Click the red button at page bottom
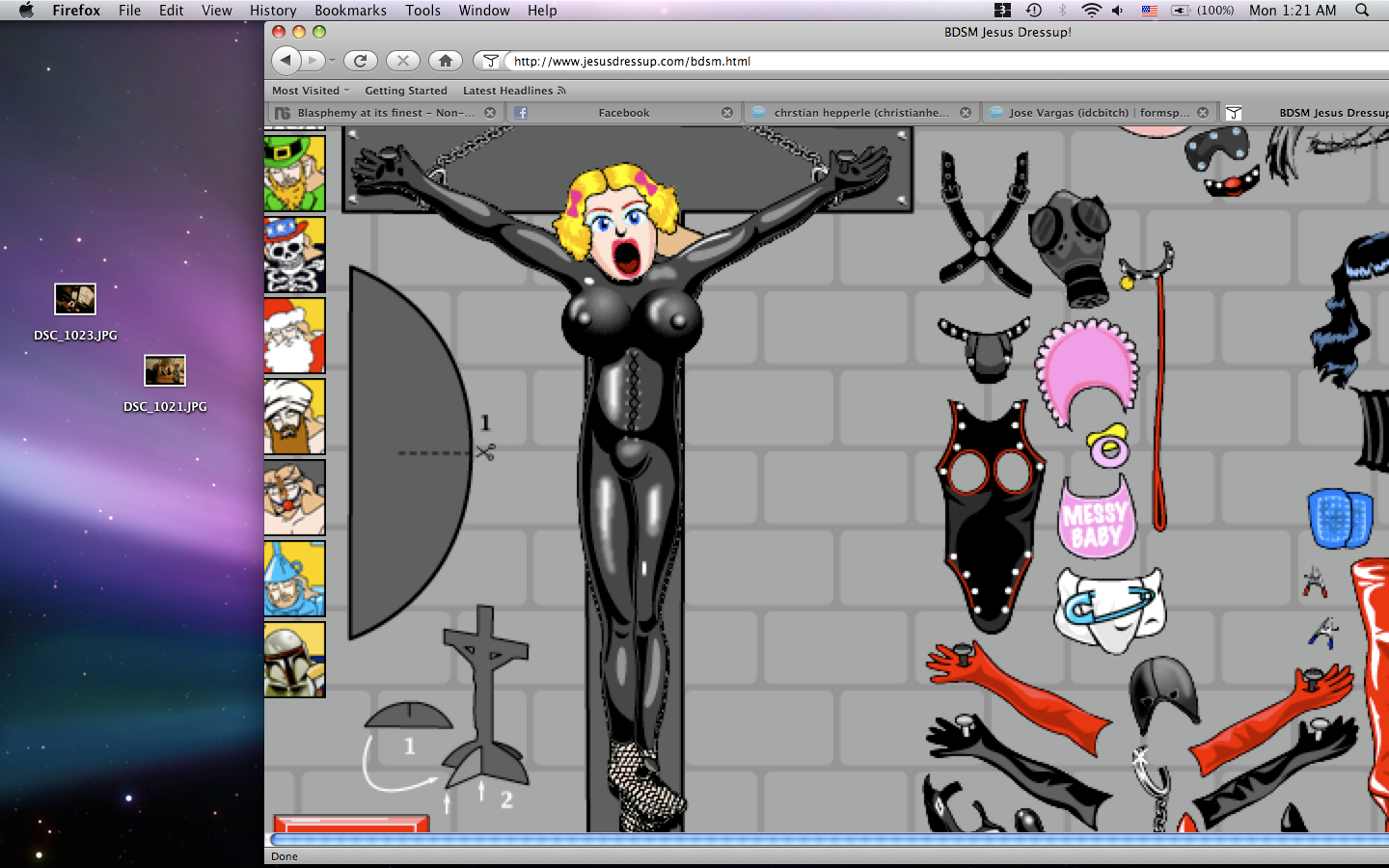1389x868 pixels. 351,824
